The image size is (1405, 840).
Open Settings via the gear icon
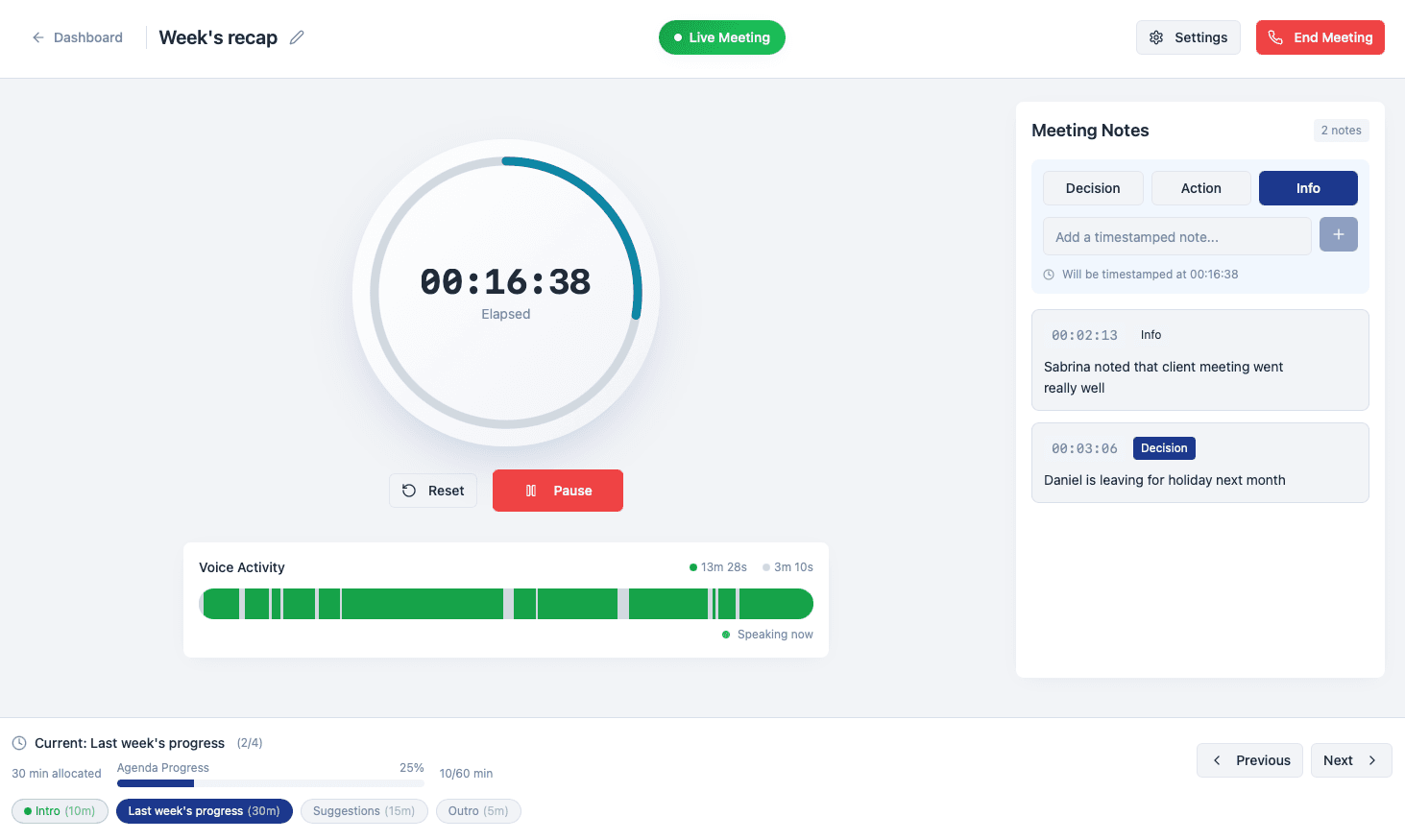[1155, 36]
